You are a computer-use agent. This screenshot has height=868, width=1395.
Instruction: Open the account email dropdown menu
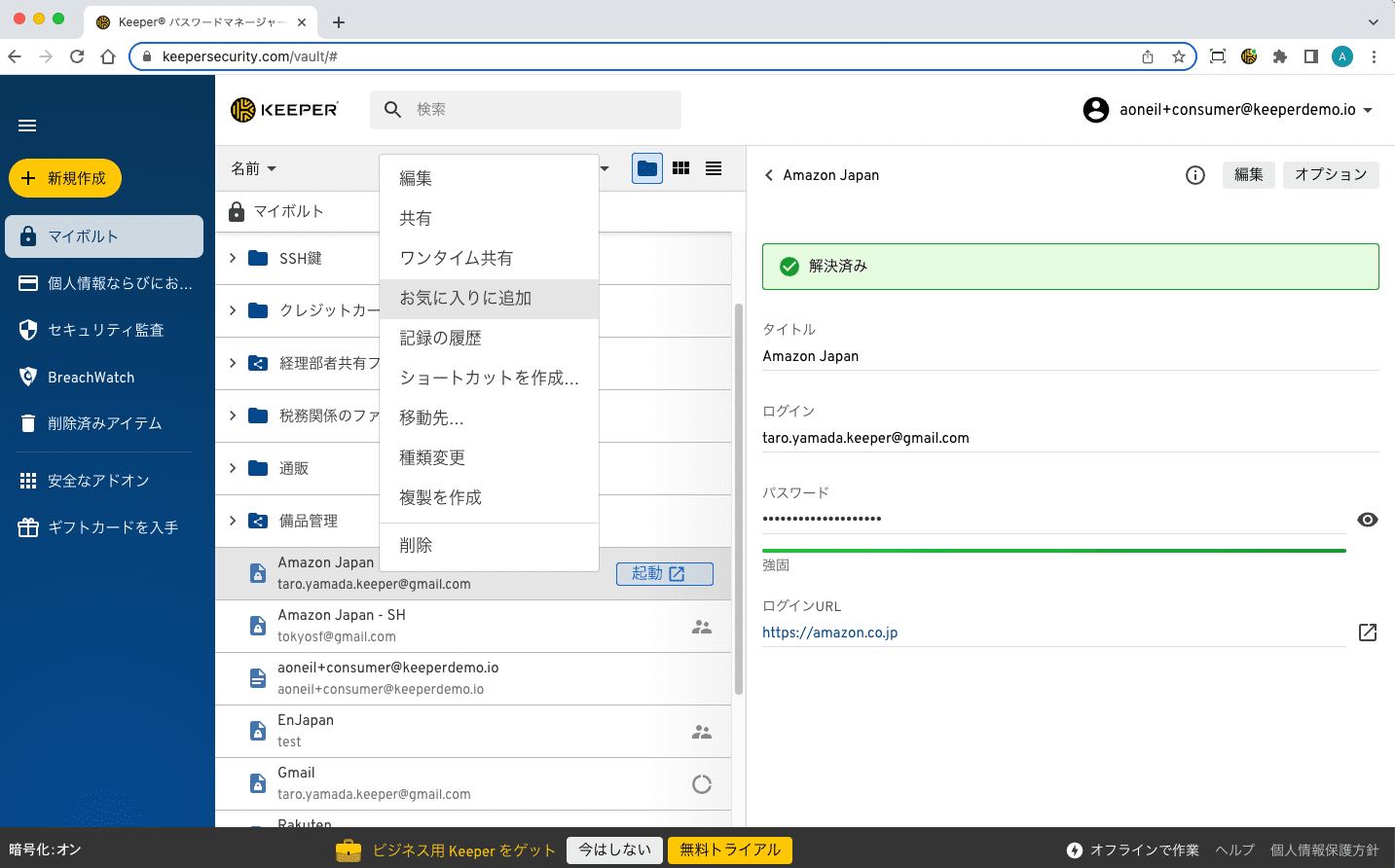point(1368,110)
